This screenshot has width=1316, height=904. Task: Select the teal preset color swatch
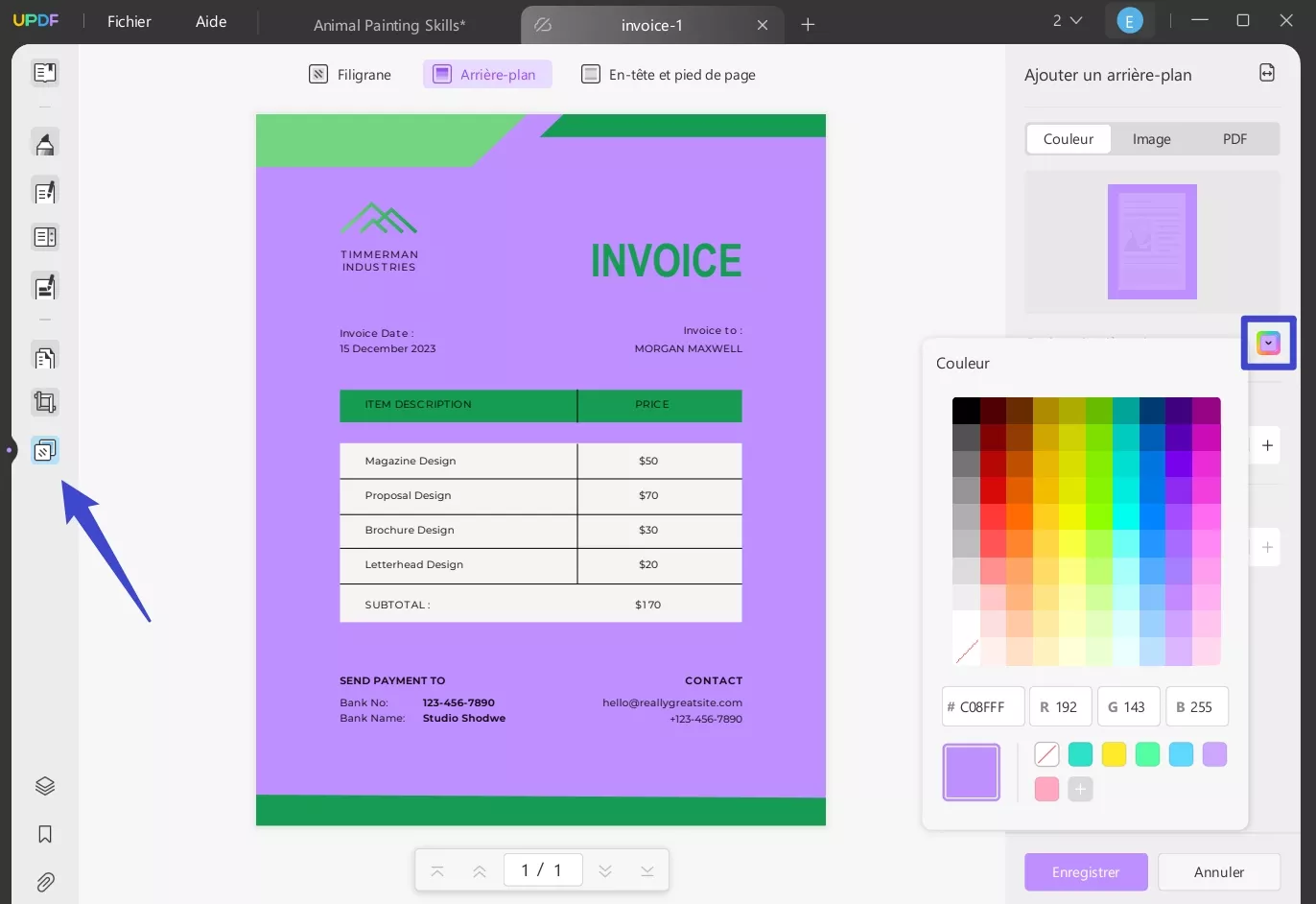click(x=1080, y=754)
